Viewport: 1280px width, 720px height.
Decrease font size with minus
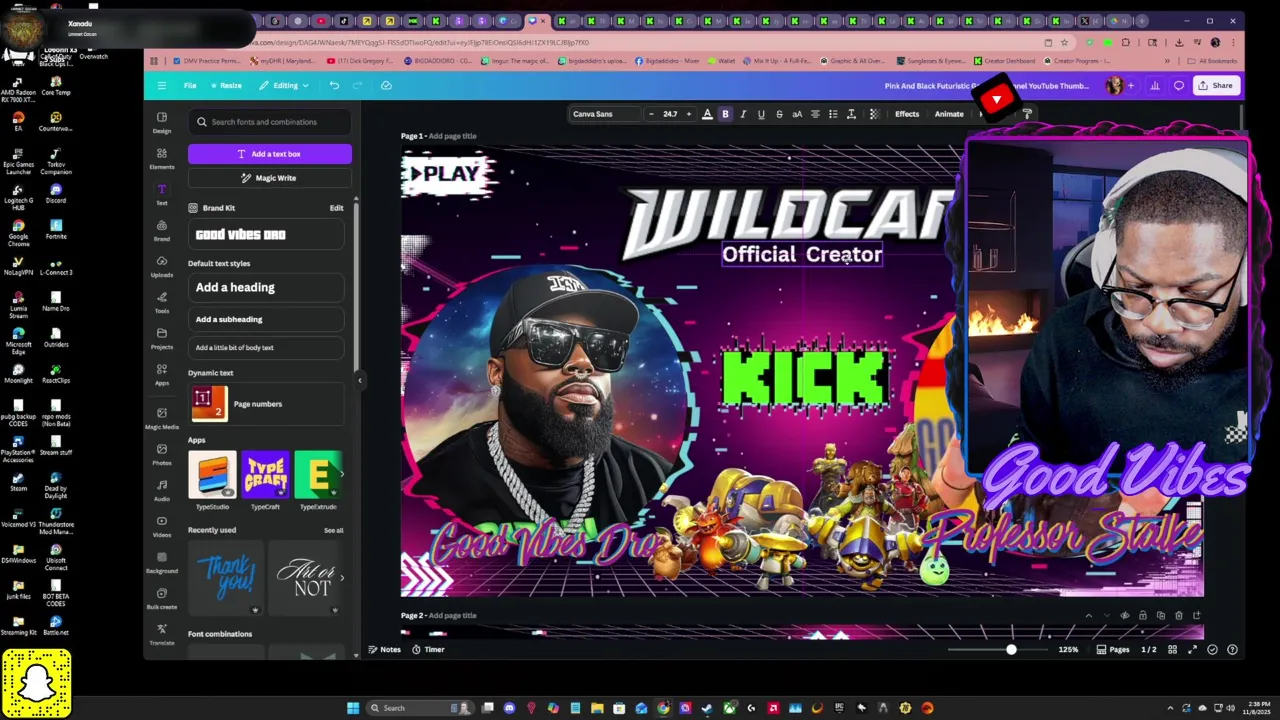click(651, 114)
